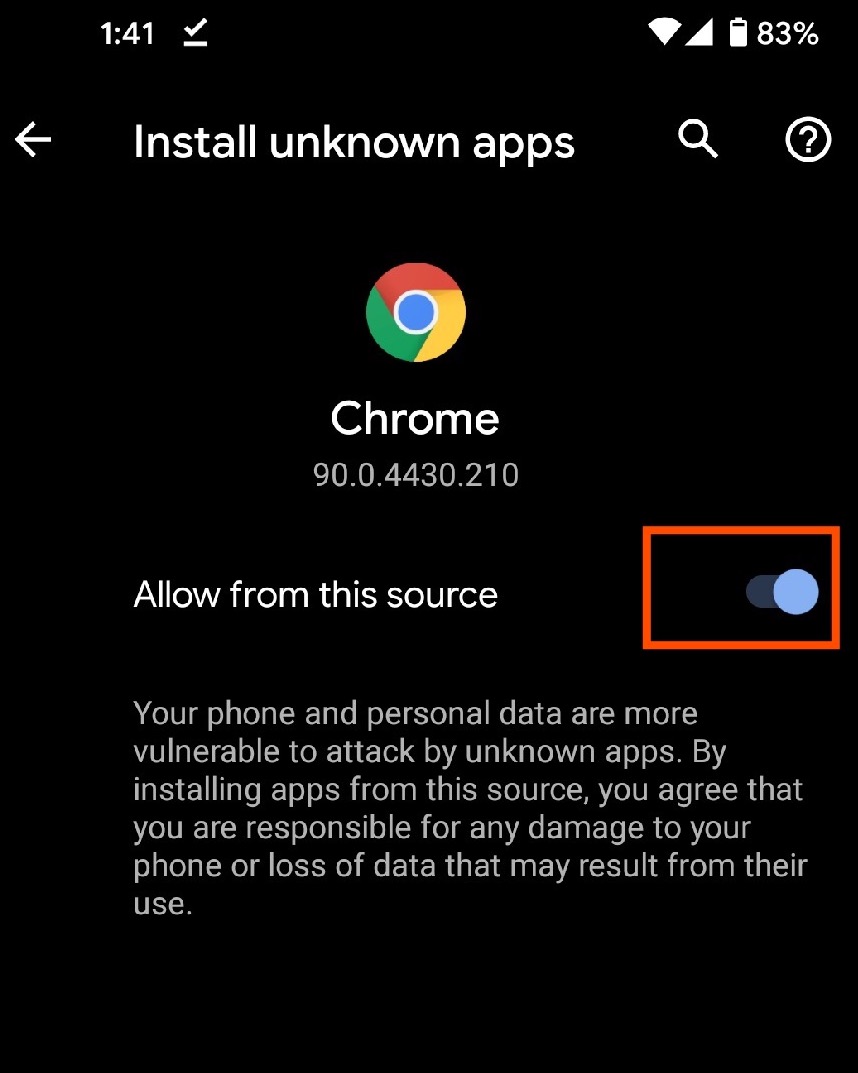The width and height of the screenshot is (858, 1073).
Task: Click the orange highlight box border
Action: (x=741, y=529)
